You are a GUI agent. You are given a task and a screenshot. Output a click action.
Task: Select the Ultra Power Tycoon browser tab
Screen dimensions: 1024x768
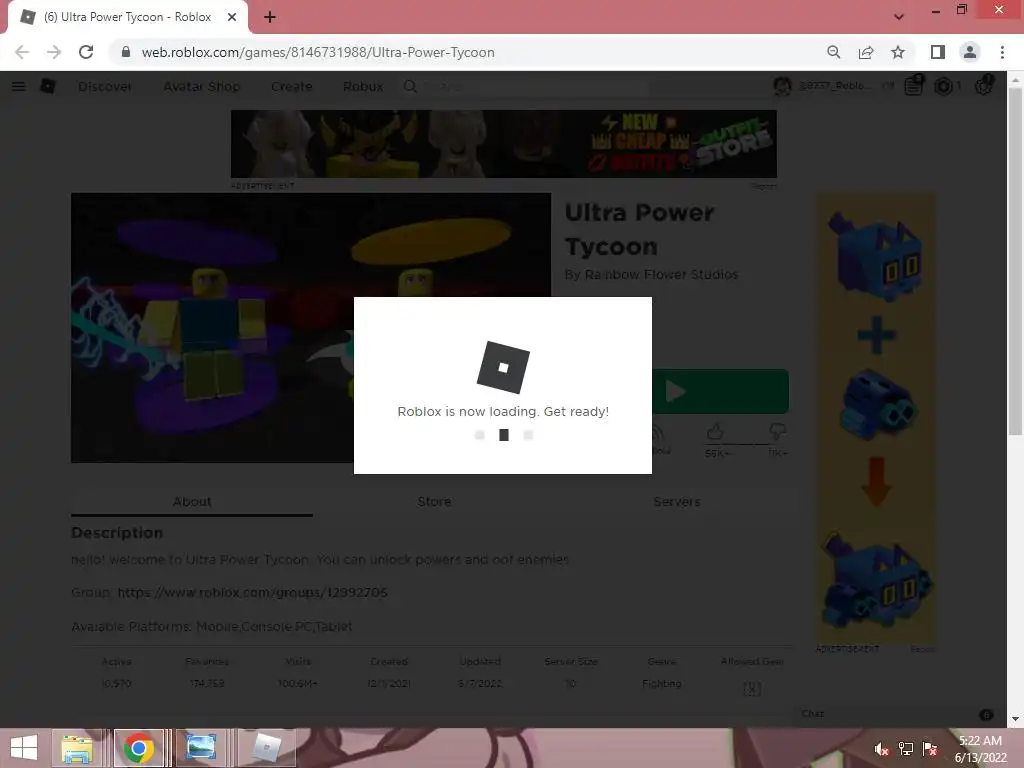point(127,17)
